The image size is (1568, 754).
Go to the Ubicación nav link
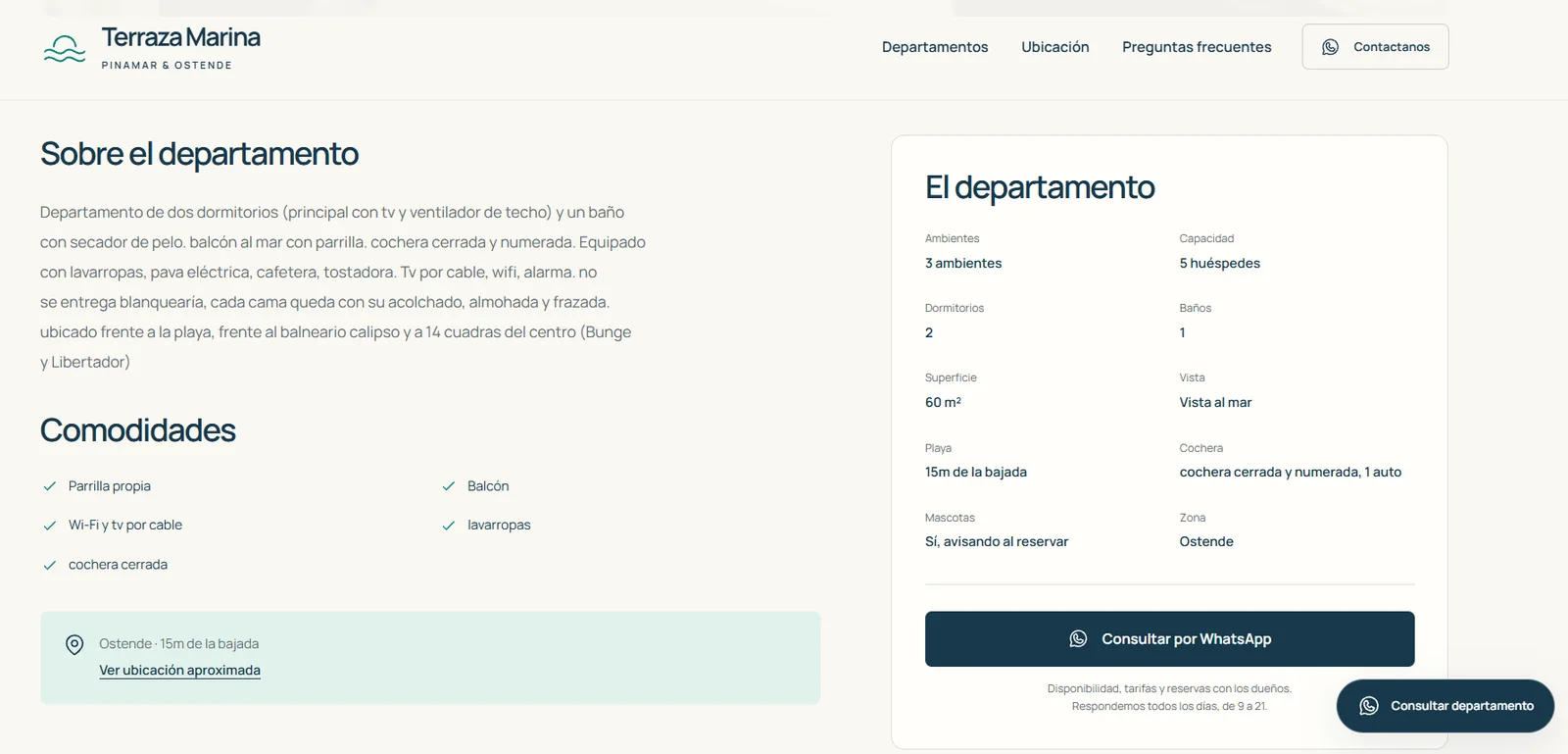tap(1055, 47)
